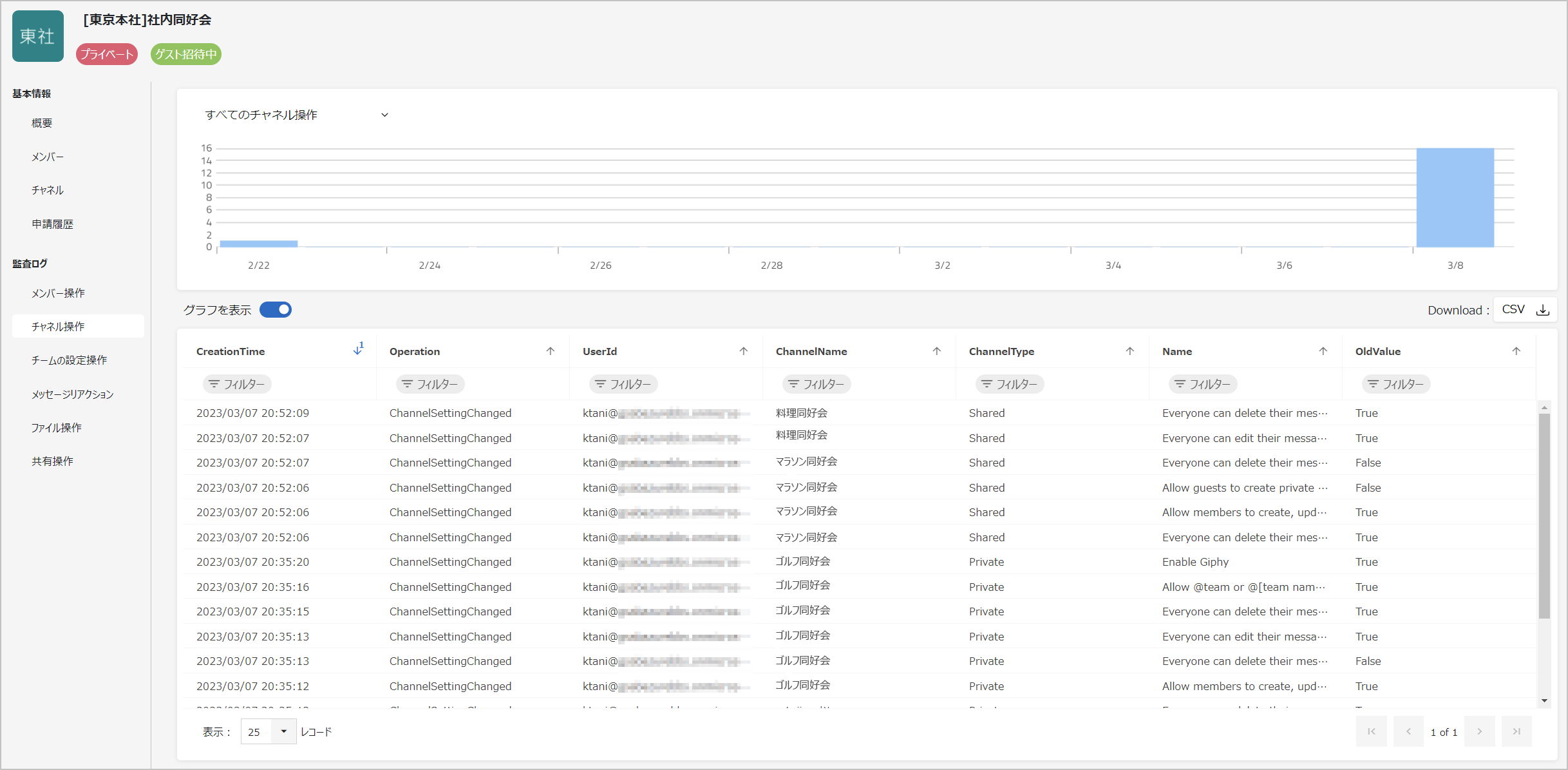Open メンバー in the sidebar
The height and width of the screenshot is (770, 1568).
click(x=48, y=157)
